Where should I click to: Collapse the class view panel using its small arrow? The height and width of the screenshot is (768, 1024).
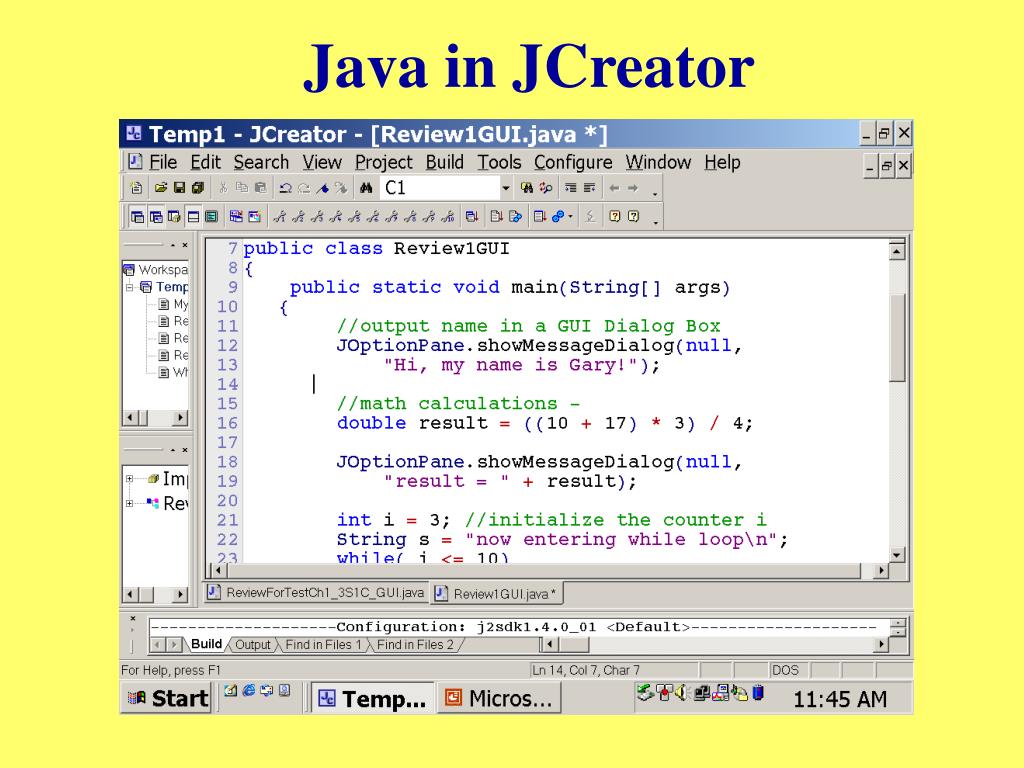172,450
